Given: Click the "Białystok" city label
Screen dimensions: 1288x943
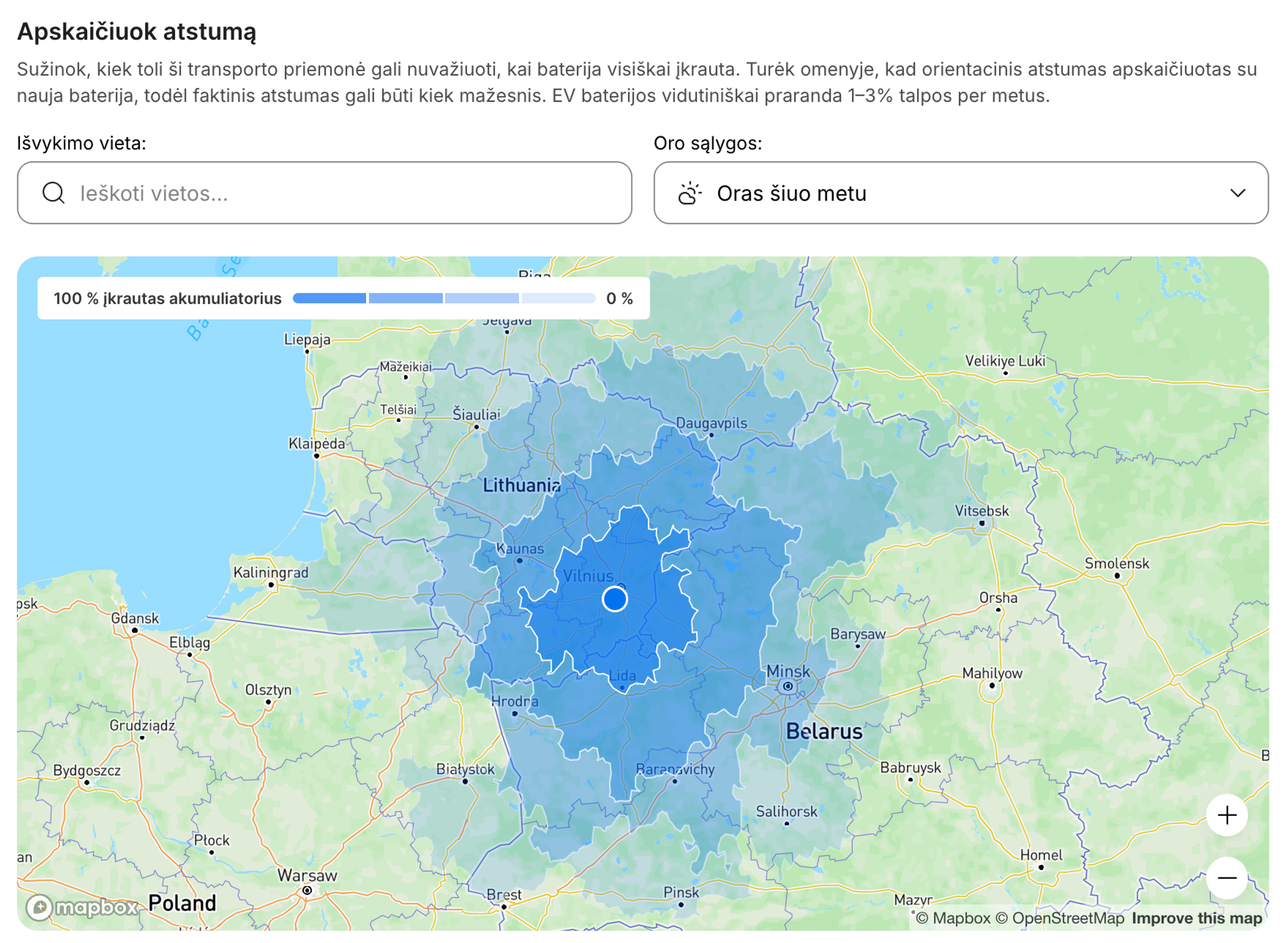Looking at the screenshot, I should (466, 769).
